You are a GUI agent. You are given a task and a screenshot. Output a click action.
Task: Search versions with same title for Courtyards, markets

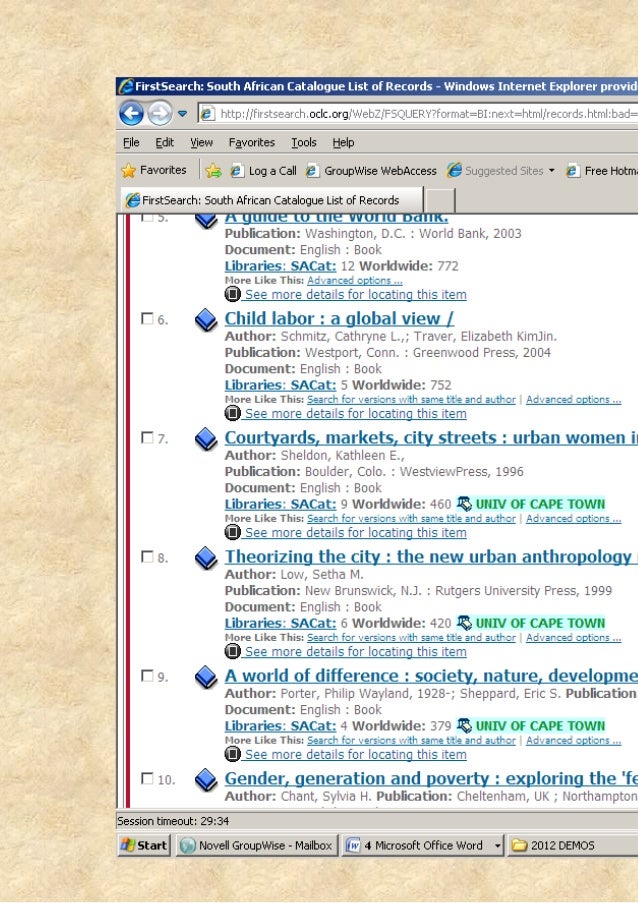click(x=411, y=518)
